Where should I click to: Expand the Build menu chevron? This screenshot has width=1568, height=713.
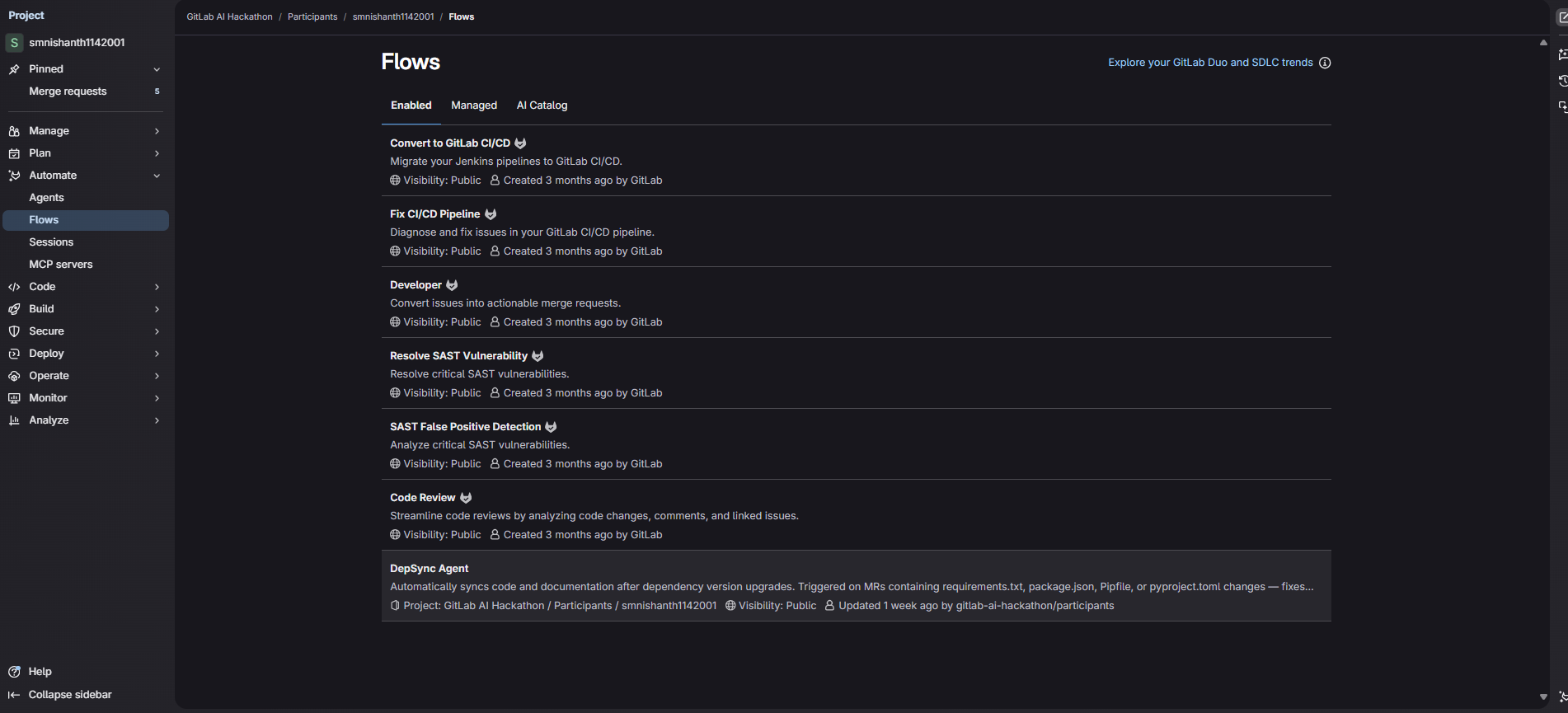(157, 309)
